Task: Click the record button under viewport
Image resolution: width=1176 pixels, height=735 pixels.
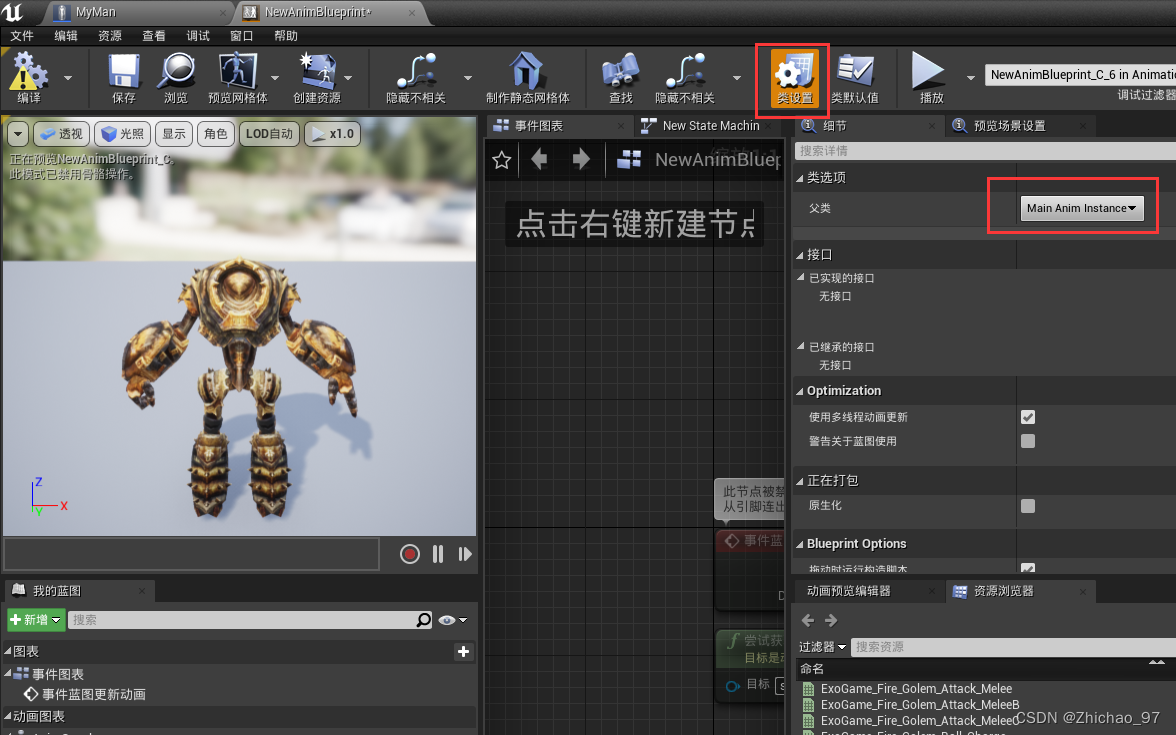Action: pyautogui.click(x=410, y=554)
